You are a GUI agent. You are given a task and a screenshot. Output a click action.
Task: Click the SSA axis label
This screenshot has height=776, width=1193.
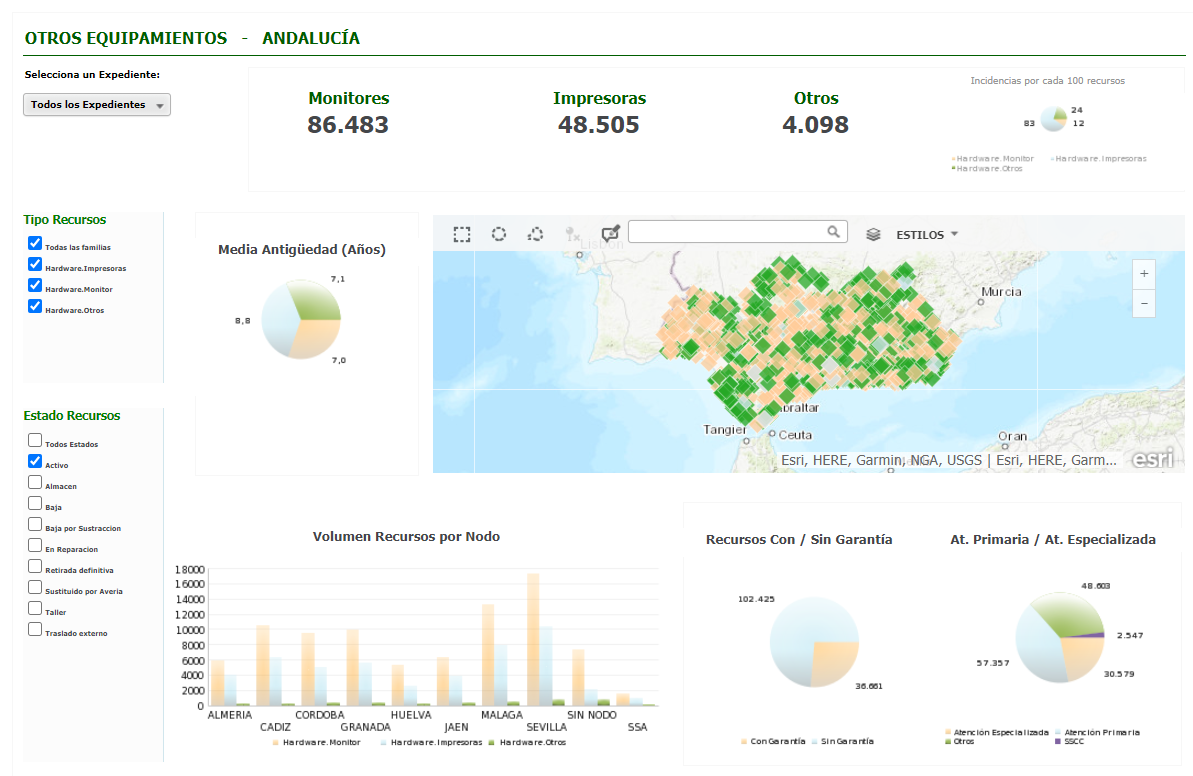[638, 727]
